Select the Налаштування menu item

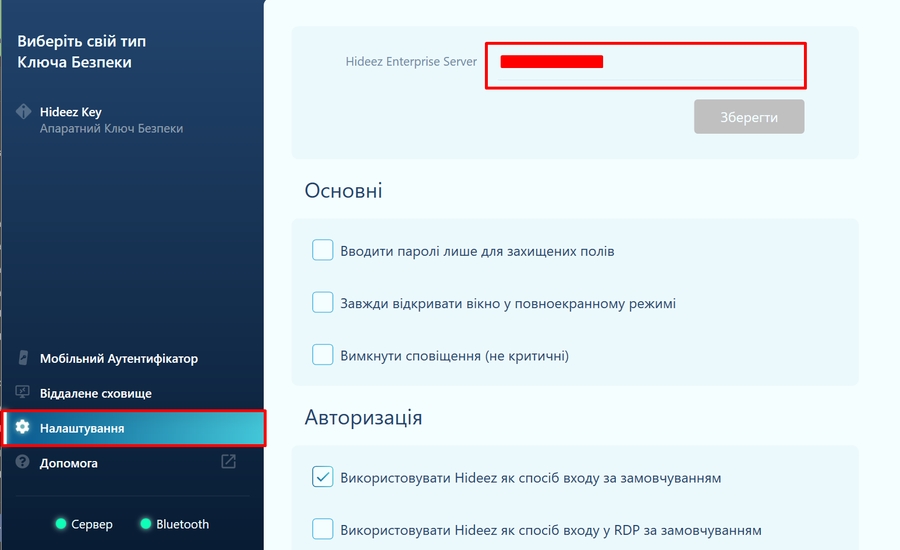82,428
